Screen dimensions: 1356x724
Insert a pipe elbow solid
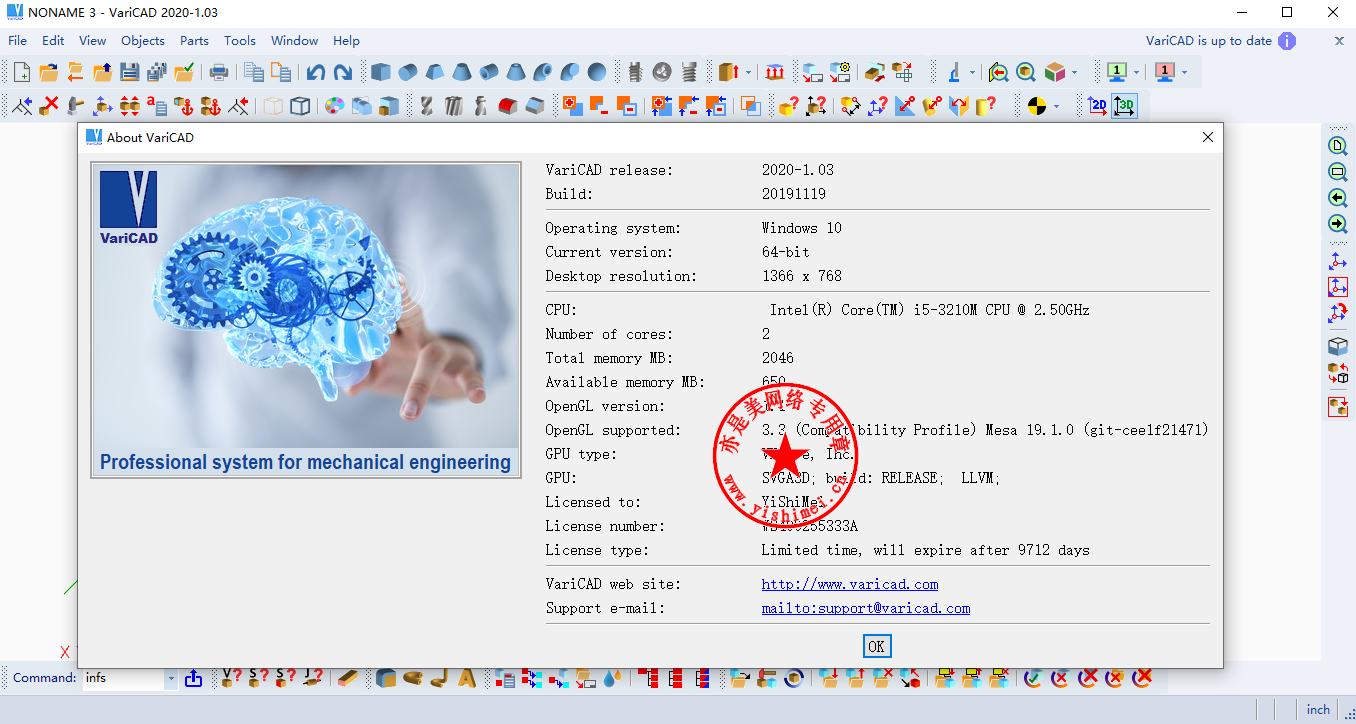point(543,72)
